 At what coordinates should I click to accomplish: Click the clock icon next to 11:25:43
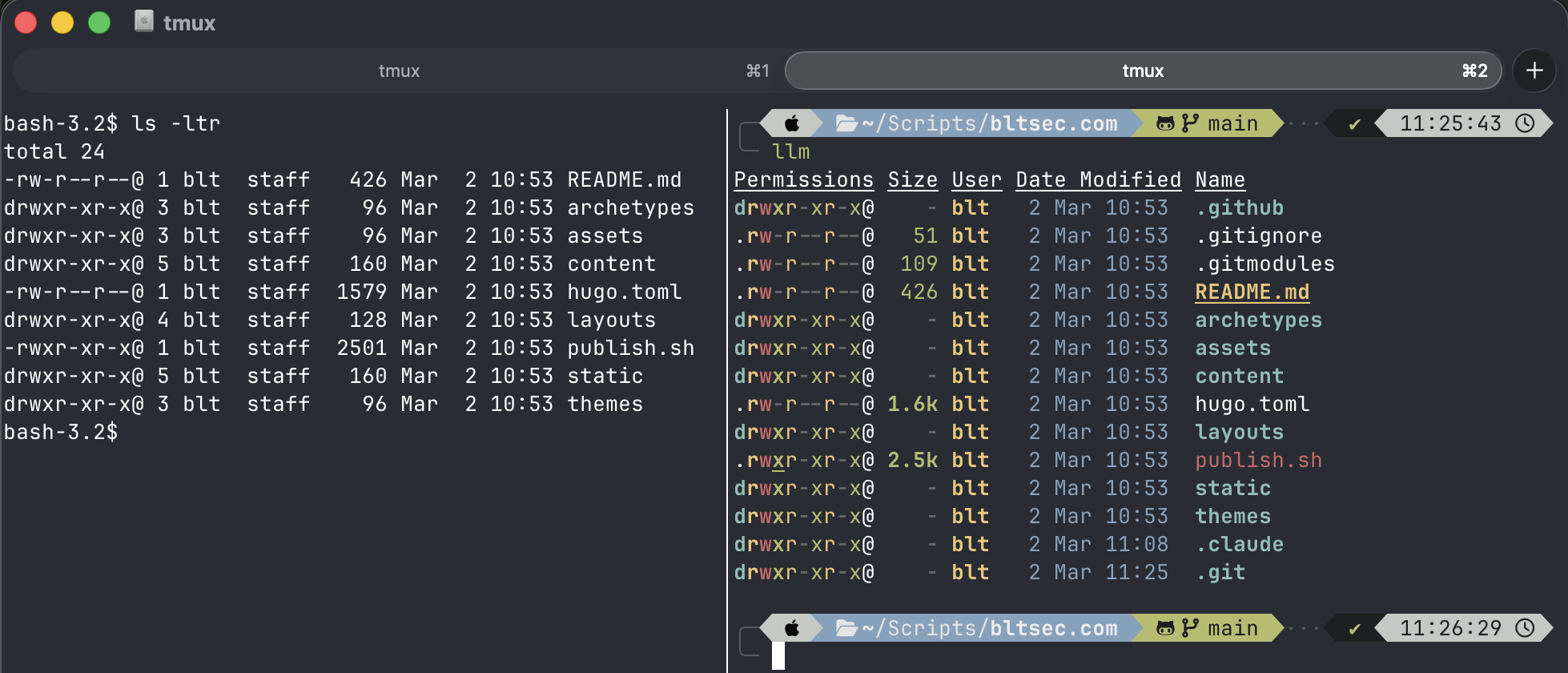[x=1526, y=123]
